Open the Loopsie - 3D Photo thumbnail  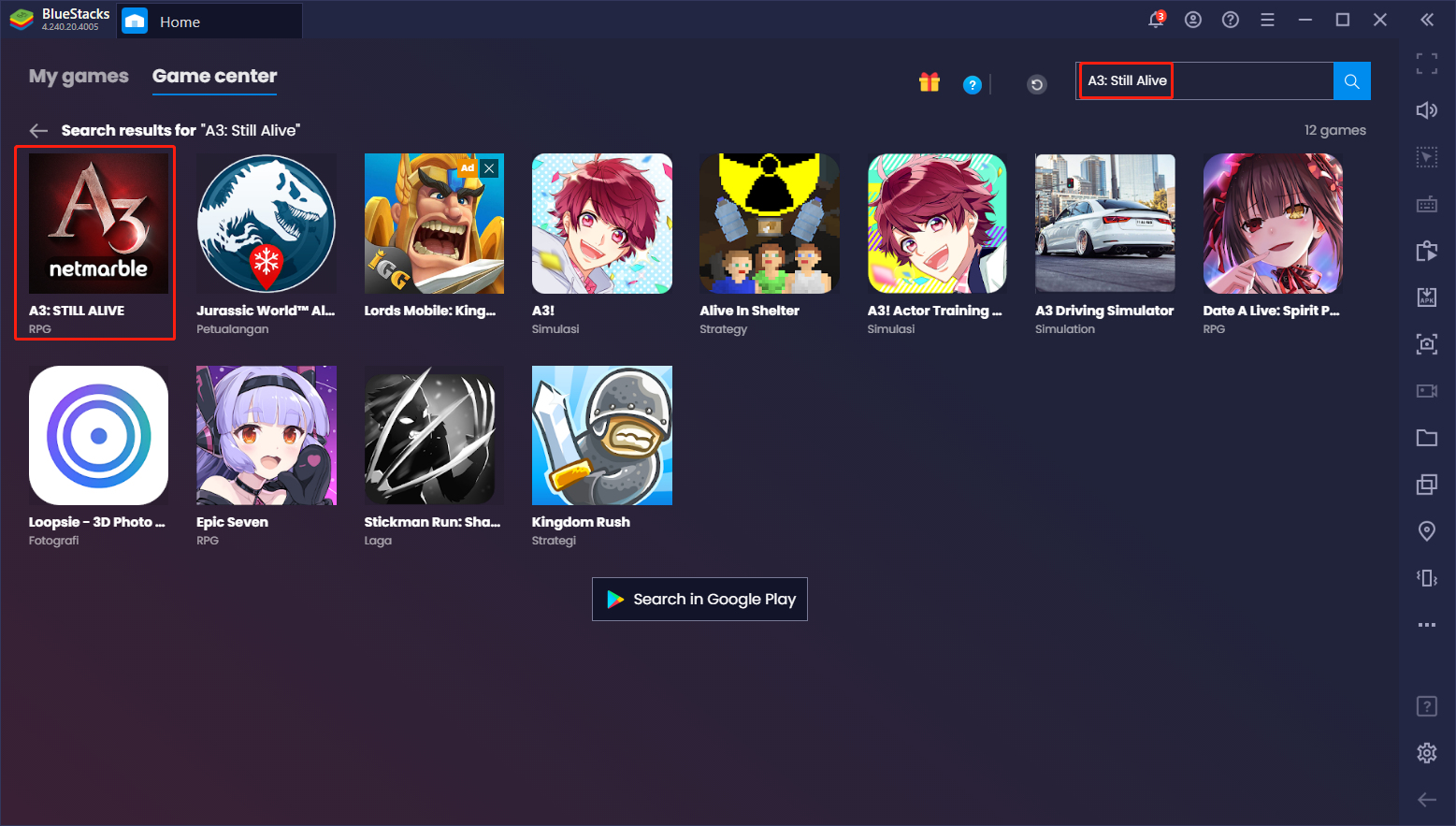click(99, 436)
